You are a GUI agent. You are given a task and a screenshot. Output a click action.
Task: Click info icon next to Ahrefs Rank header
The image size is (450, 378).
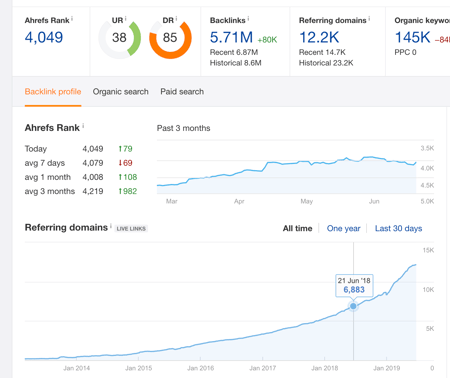[x=72, y=18]
